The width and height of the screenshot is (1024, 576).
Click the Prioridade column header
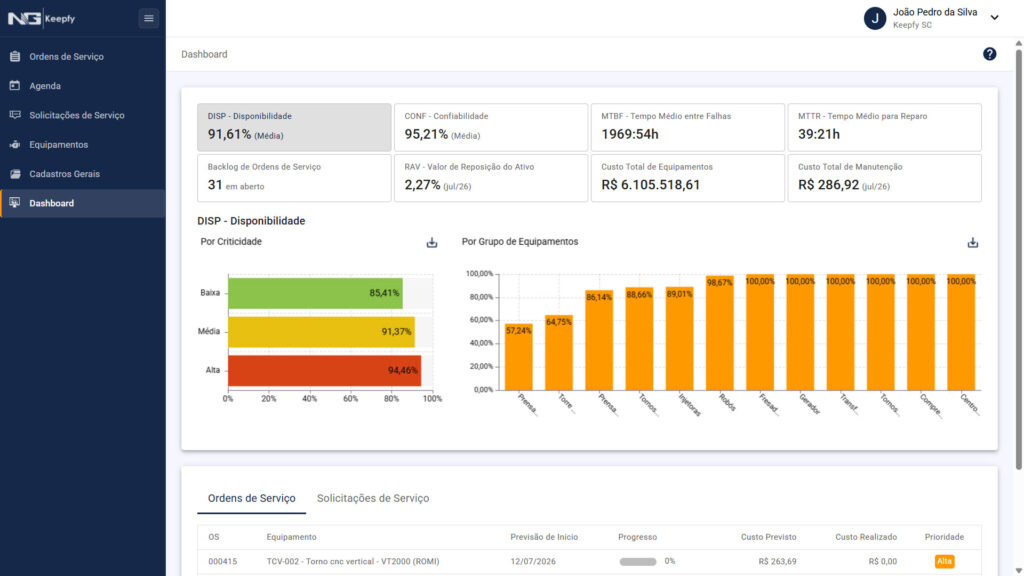point(944,537)
